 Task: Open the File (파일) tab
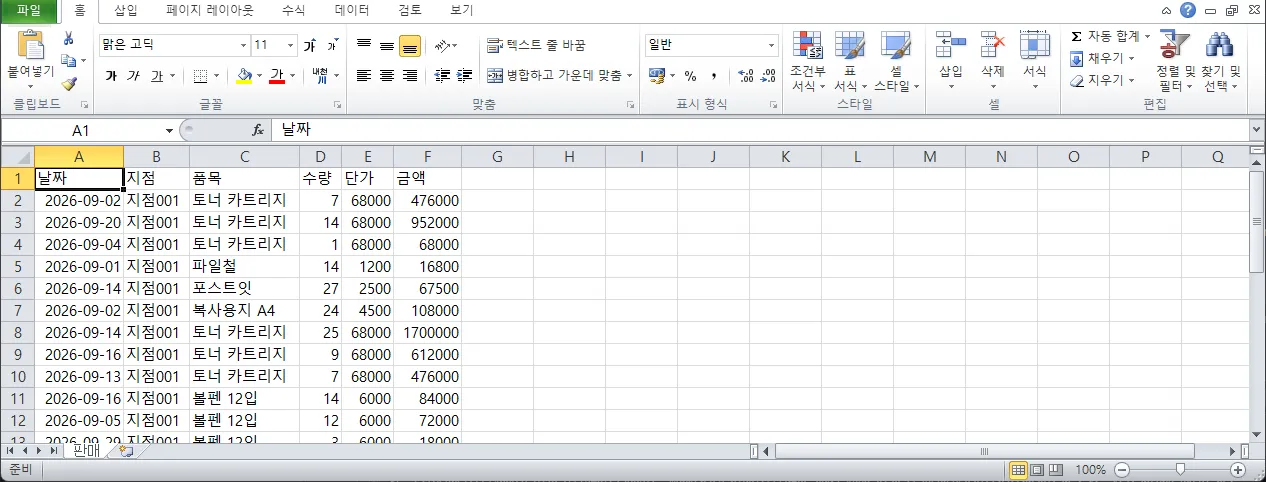(x=29, y=11)
